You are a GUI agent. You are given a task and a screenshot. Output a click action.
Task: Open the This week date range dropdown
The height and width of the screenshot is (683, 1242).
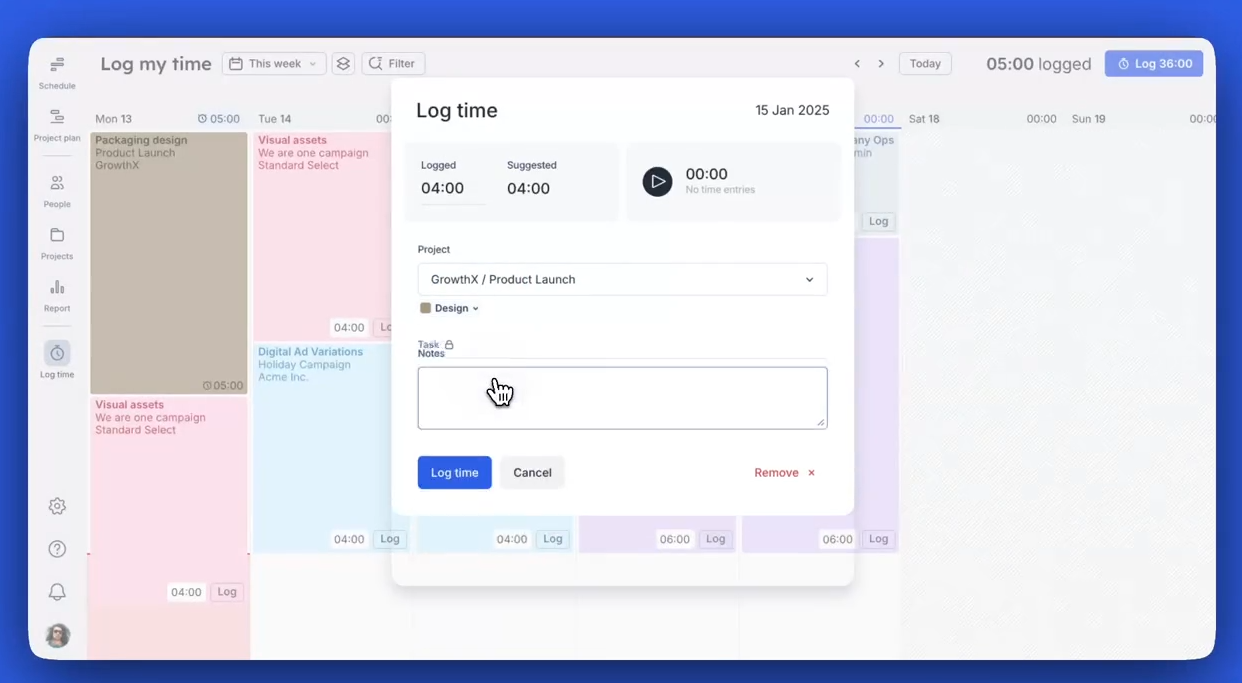pyautogui.click(x=274, y=63)
